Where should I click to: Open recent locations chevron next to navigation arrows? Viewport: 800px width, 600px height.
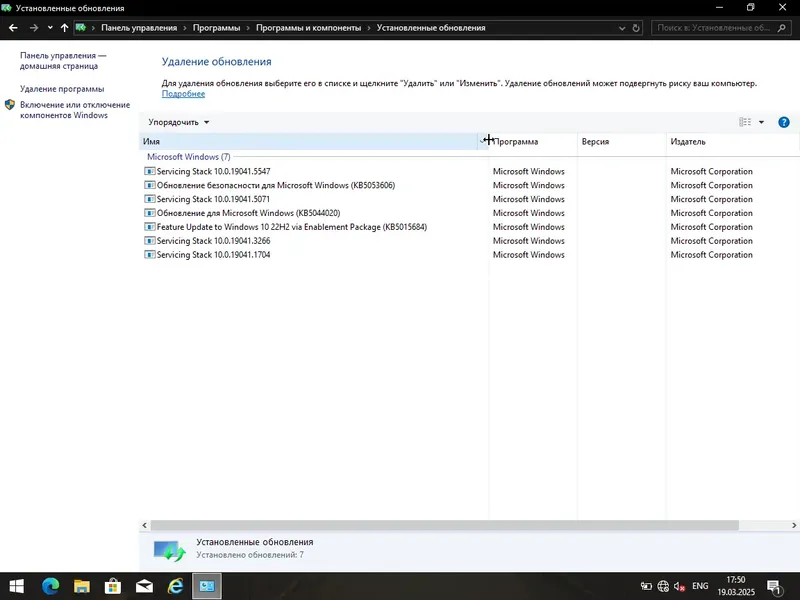coord(49,27)
